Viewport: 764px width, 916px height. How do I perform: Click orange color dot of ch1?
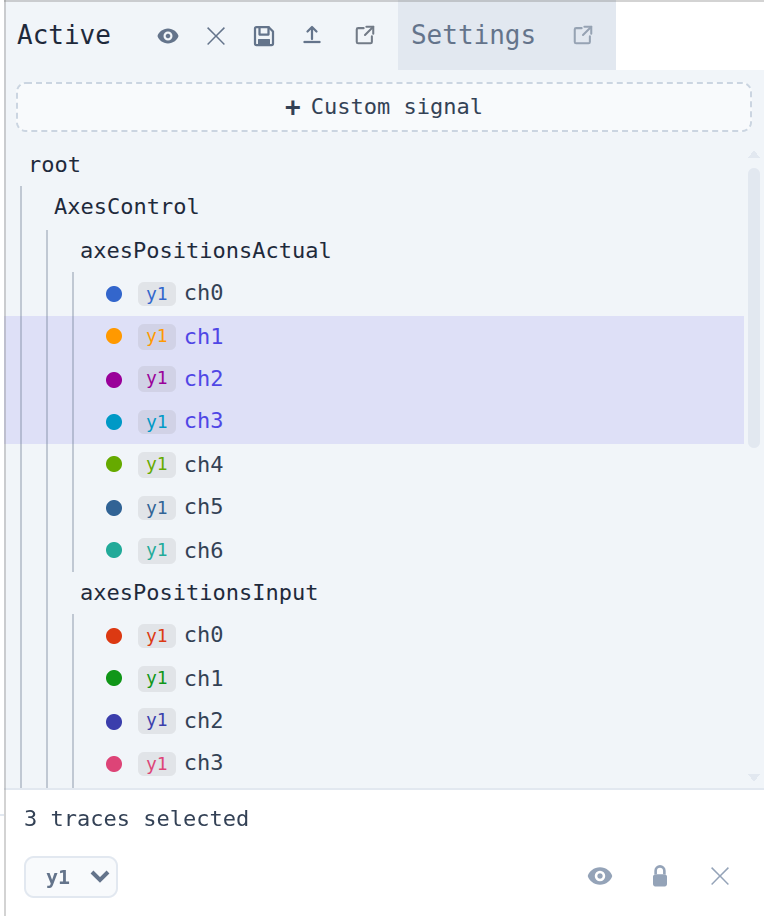[x=114, y=336]
